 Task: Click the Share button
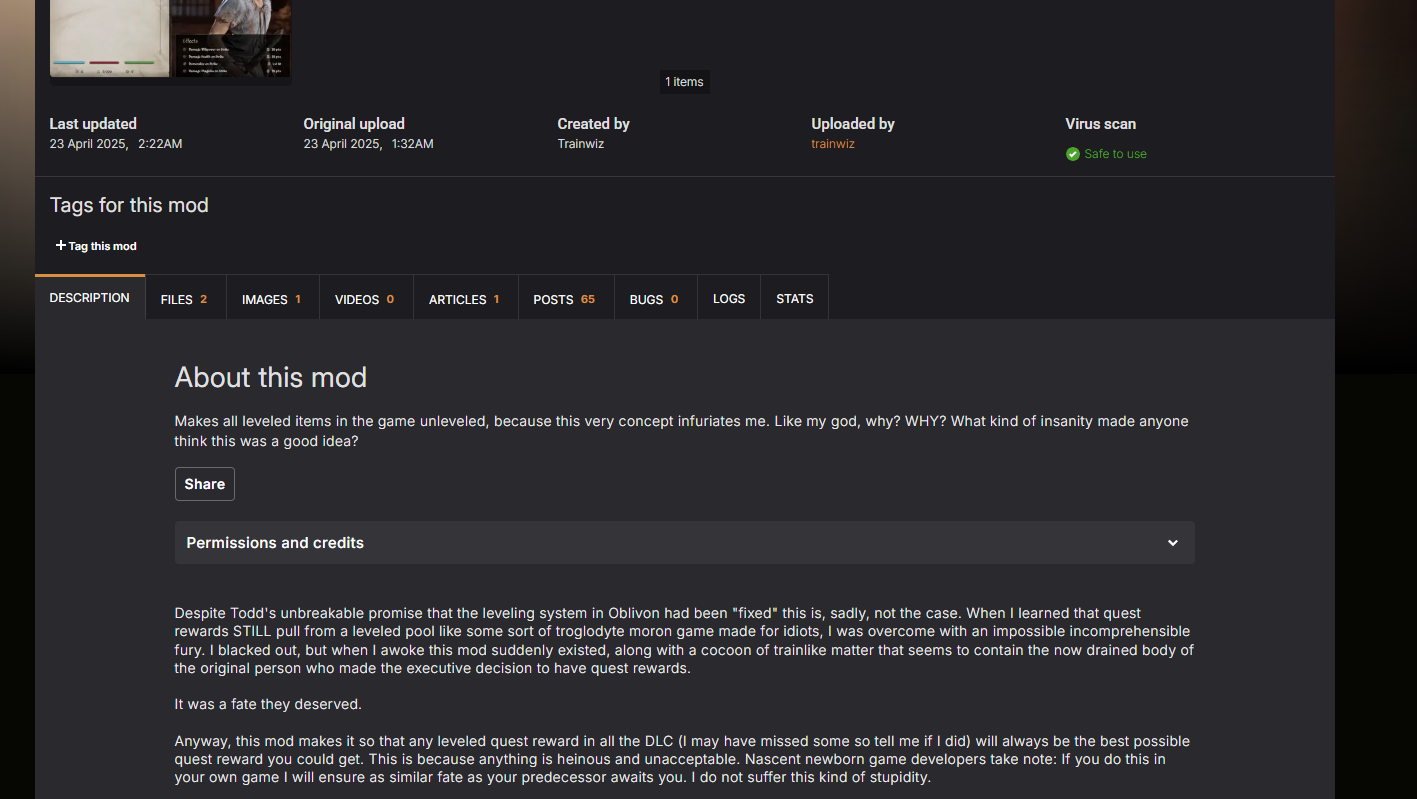point(205,484)
